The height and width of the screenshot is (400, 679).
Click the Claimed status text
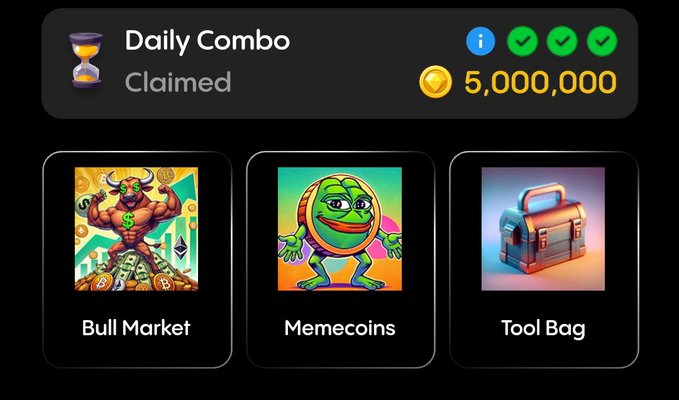(x=178, y=82)
